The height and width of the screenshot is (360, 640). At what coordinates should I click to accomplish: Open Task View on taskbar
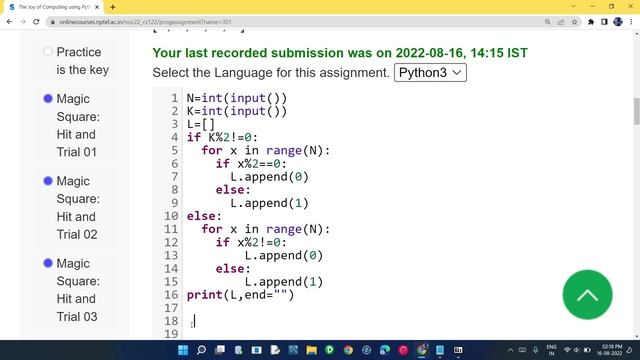tap(220, 350)
